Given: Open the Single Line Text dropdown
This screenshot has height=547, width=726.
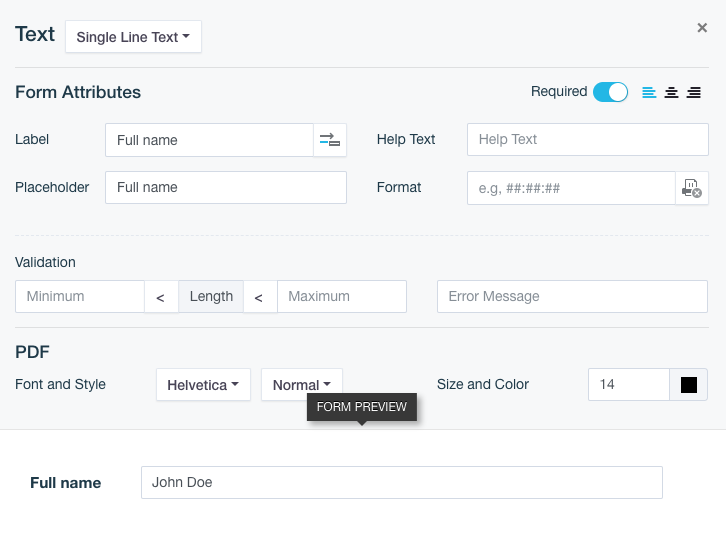Looking at the screenshot, I should 133,37.
